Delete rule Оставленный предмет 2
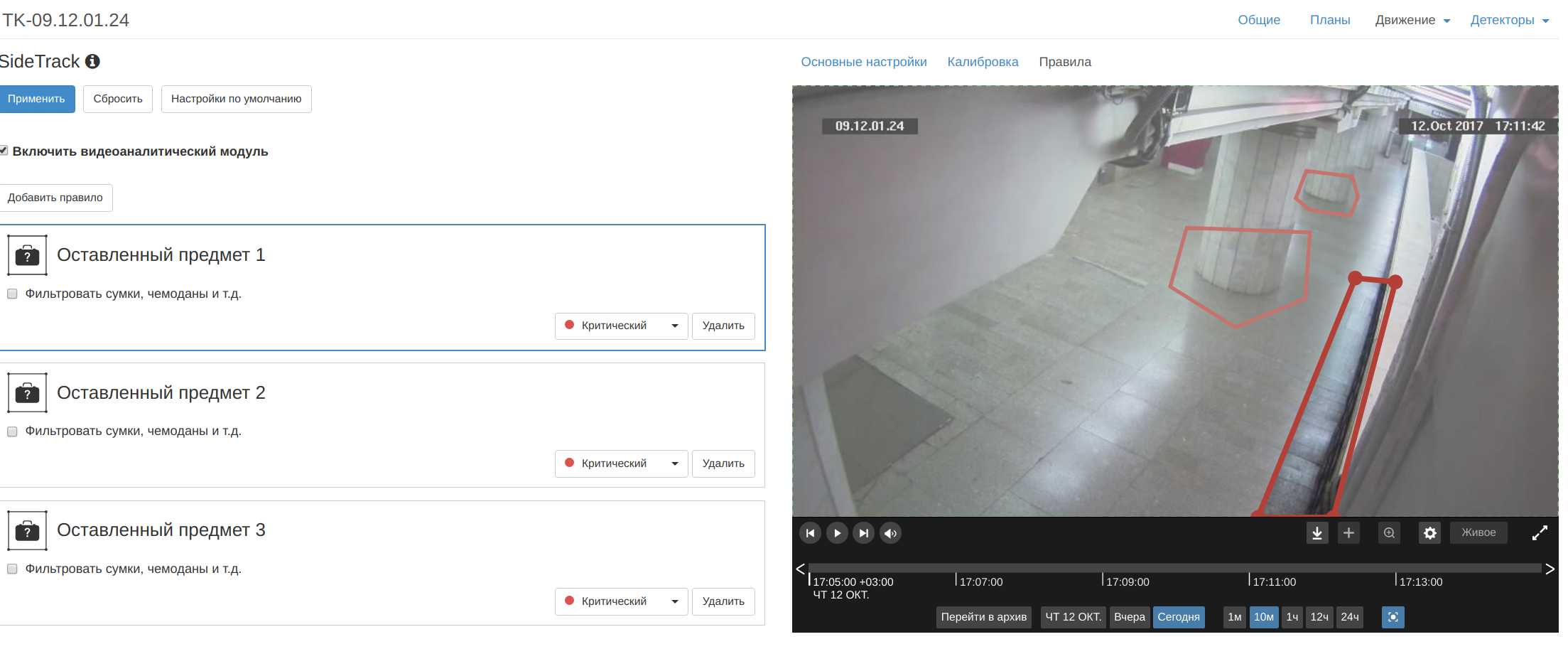Screen dimensions: 1568x649 coord(723,463)
